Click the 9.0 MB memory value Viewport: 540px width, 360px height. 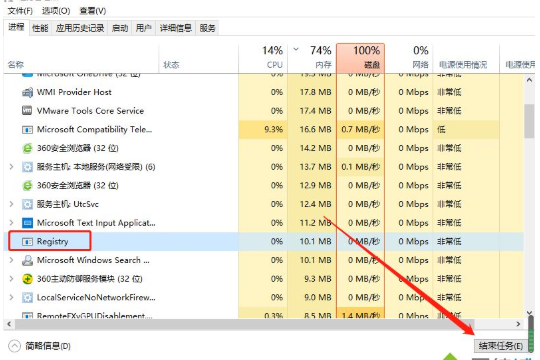tap(318, 297)
